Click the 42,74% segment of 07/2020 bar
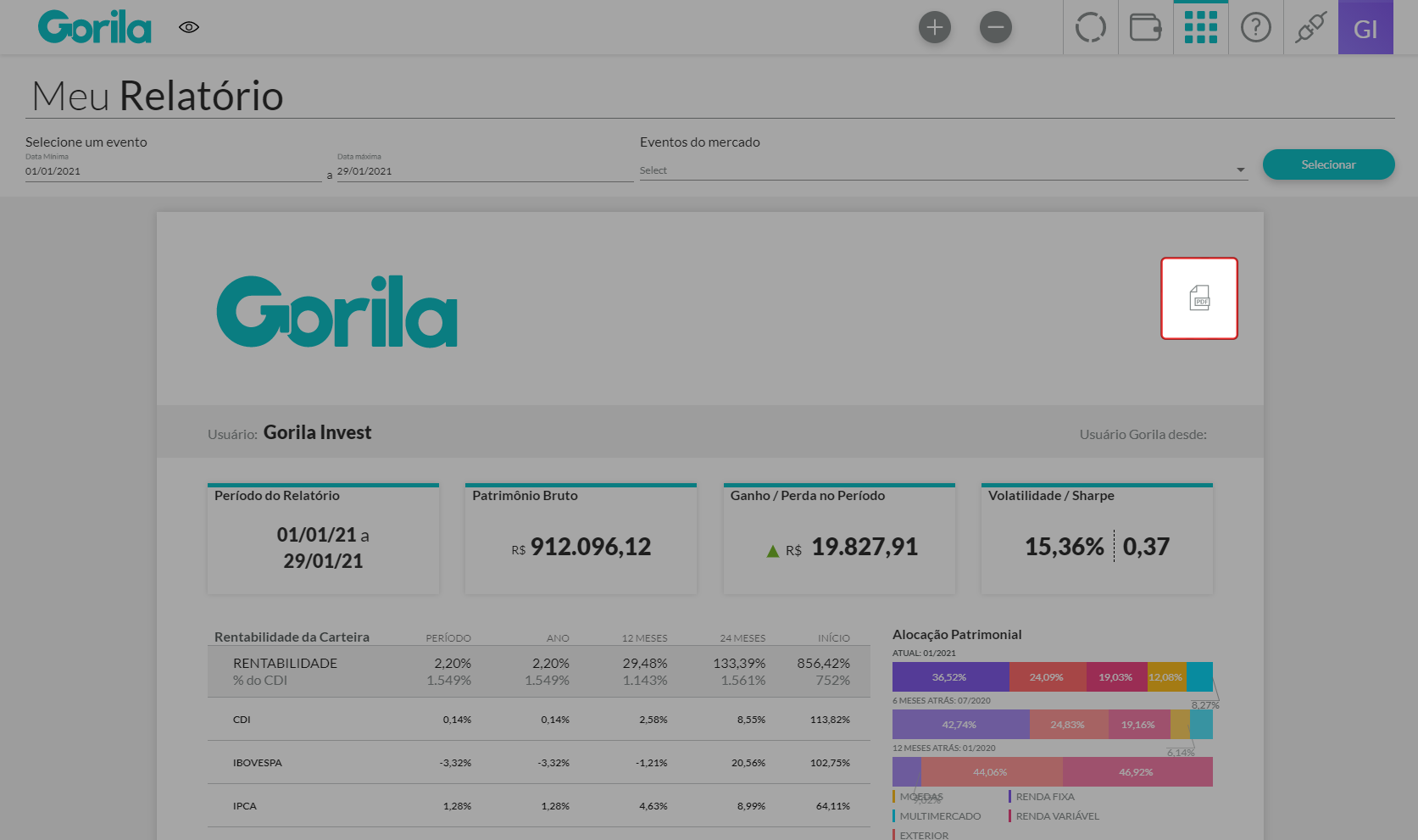The height and width of the screenshot is (840, 1418). click(960, 725)
